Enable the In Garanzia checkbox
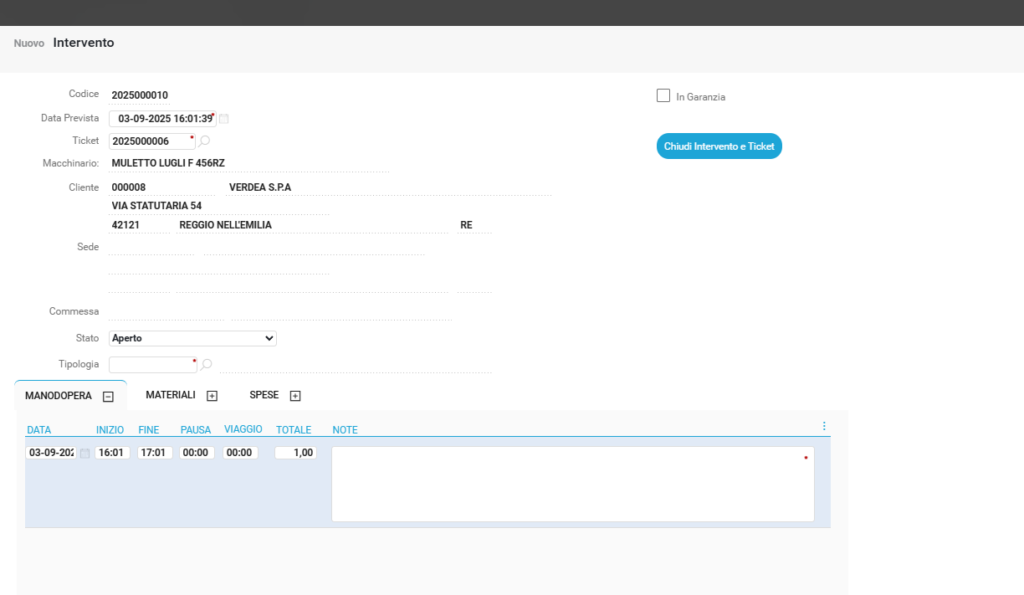Image resolution: width=1024 pixels, height=595 pixels. (663, 96)
